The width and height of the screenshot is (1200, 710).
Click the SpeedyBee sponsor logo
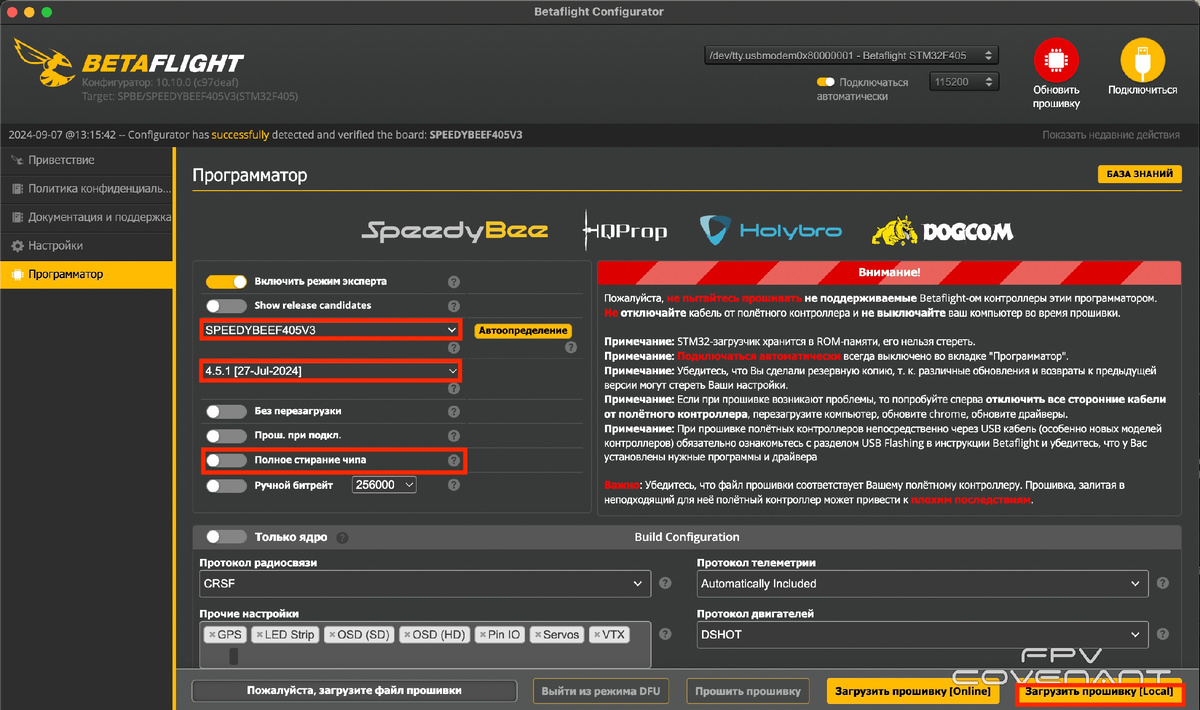[x=455, y=229]
